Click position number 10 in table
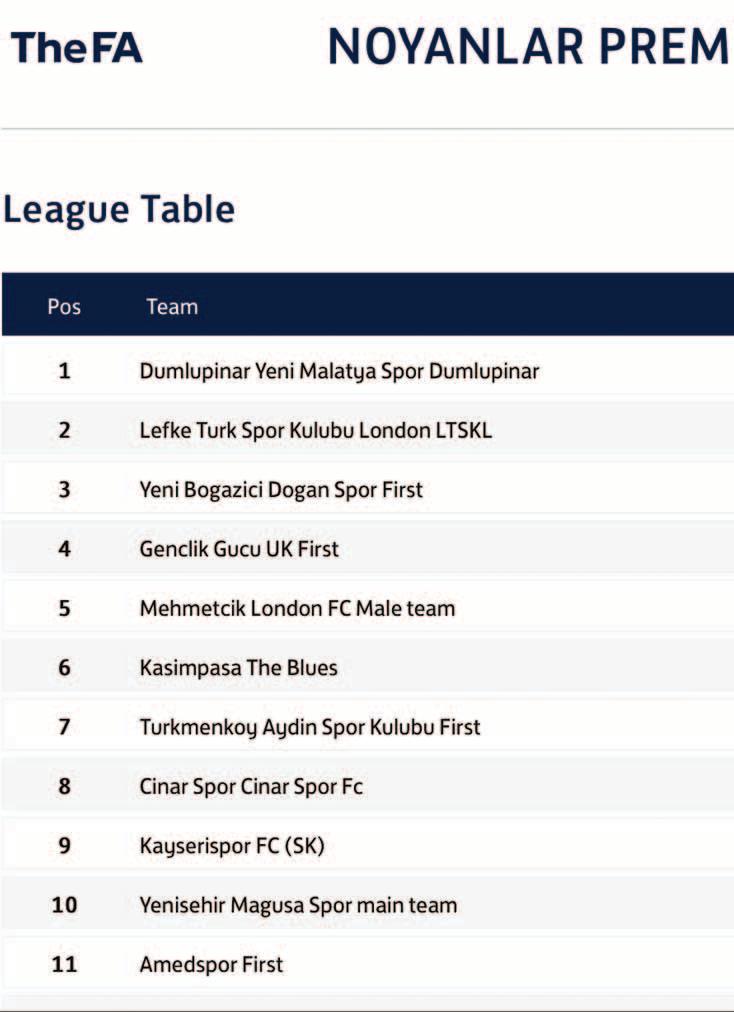Image resolution: width=734 pixels, height=1012 pixels. (64, 905)
